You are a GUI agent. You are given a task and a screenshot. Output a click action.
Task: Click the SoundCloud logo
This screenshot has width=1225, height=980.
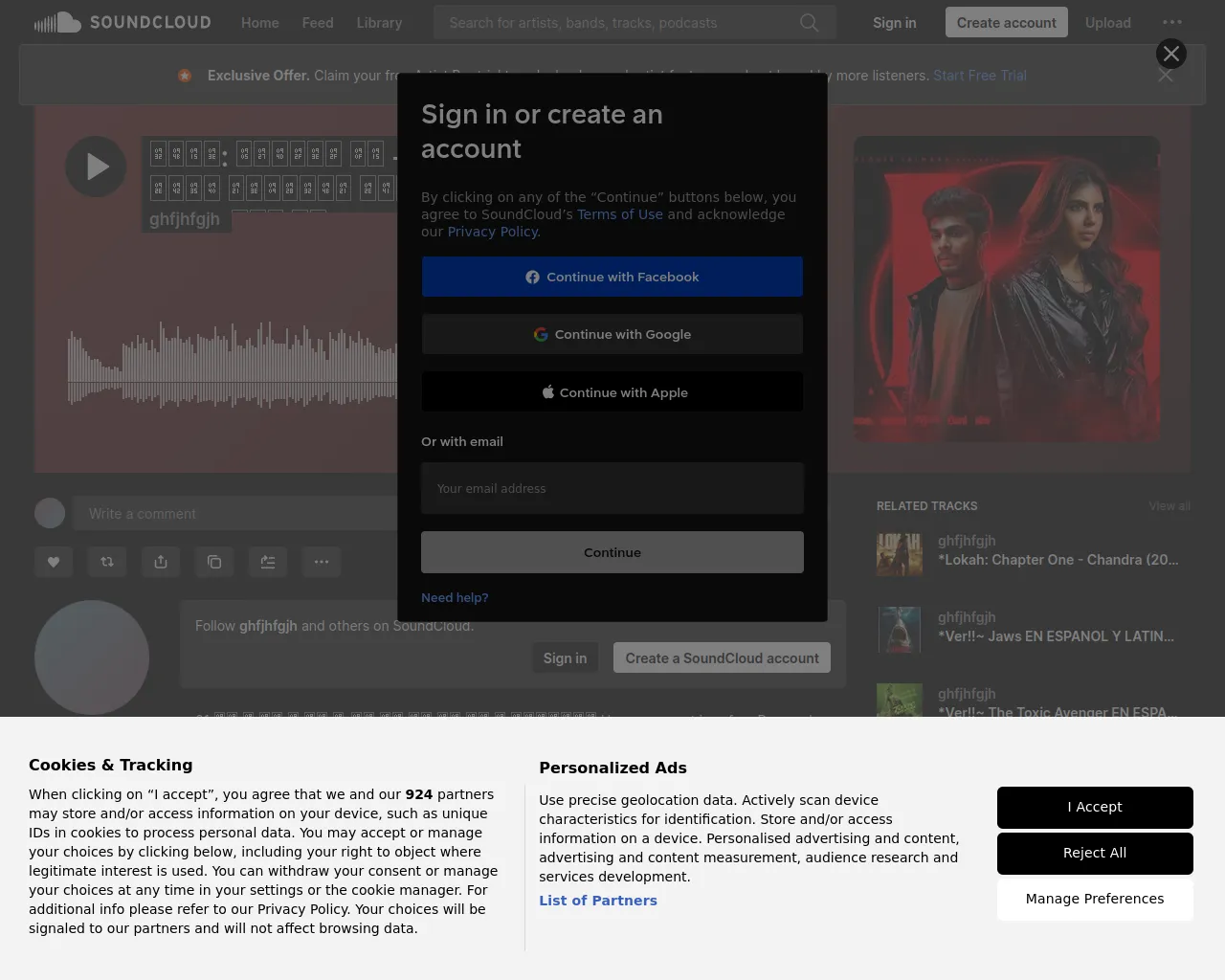coord(122,22)
